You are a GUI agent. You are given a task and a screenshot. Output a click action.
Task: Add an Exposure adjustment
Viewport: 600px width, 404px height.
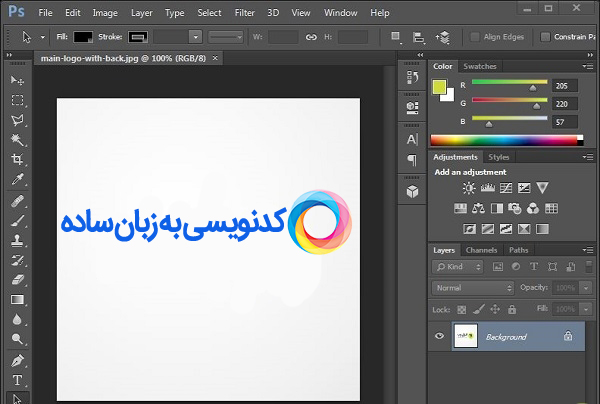[524, 188]
